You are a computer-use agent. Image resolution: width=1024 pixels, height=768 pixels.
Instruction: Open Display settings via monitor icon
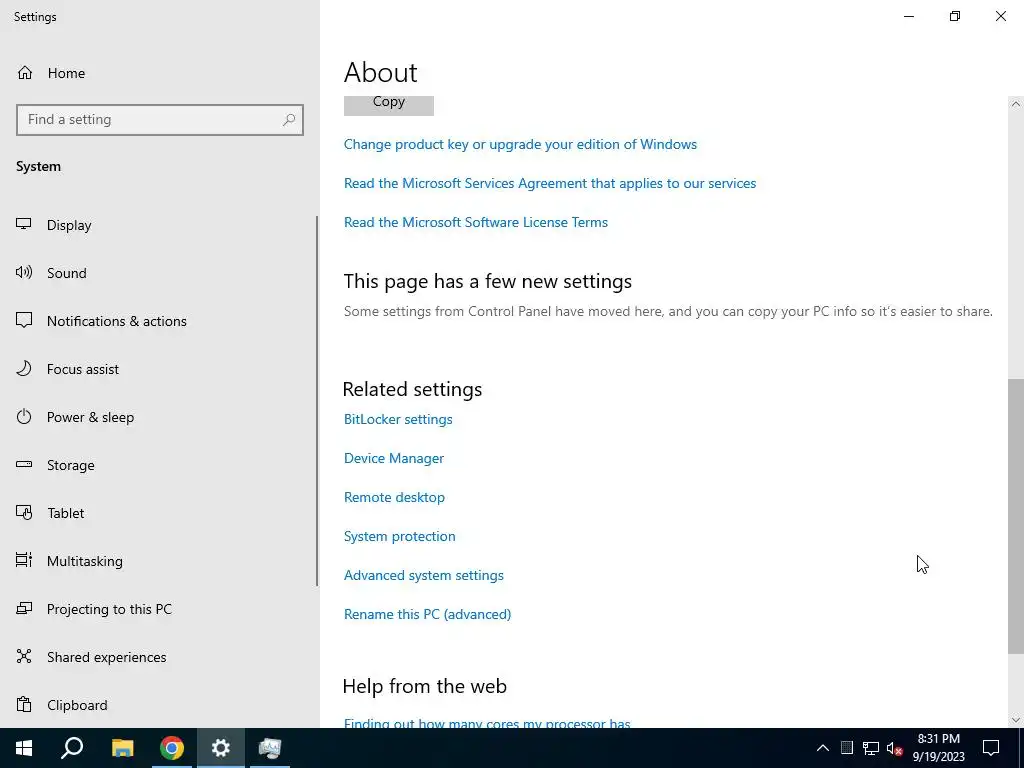[x=24, y=224]
